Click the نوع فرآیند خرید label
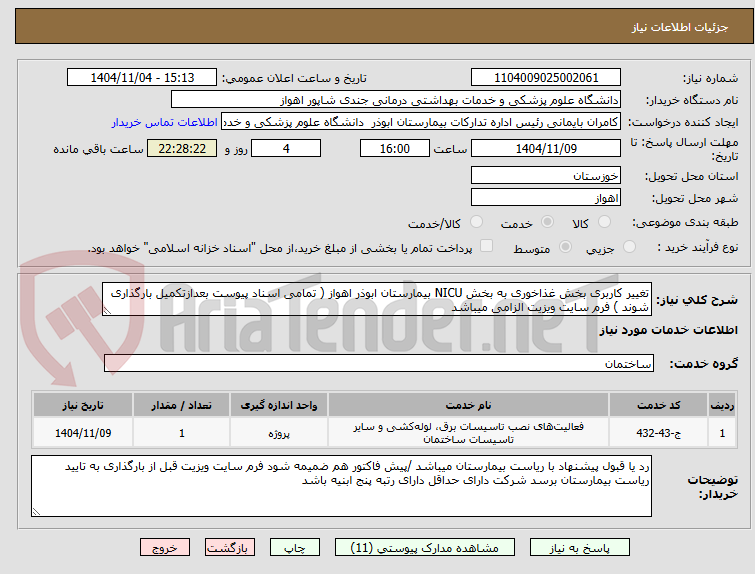 point(698,248)
